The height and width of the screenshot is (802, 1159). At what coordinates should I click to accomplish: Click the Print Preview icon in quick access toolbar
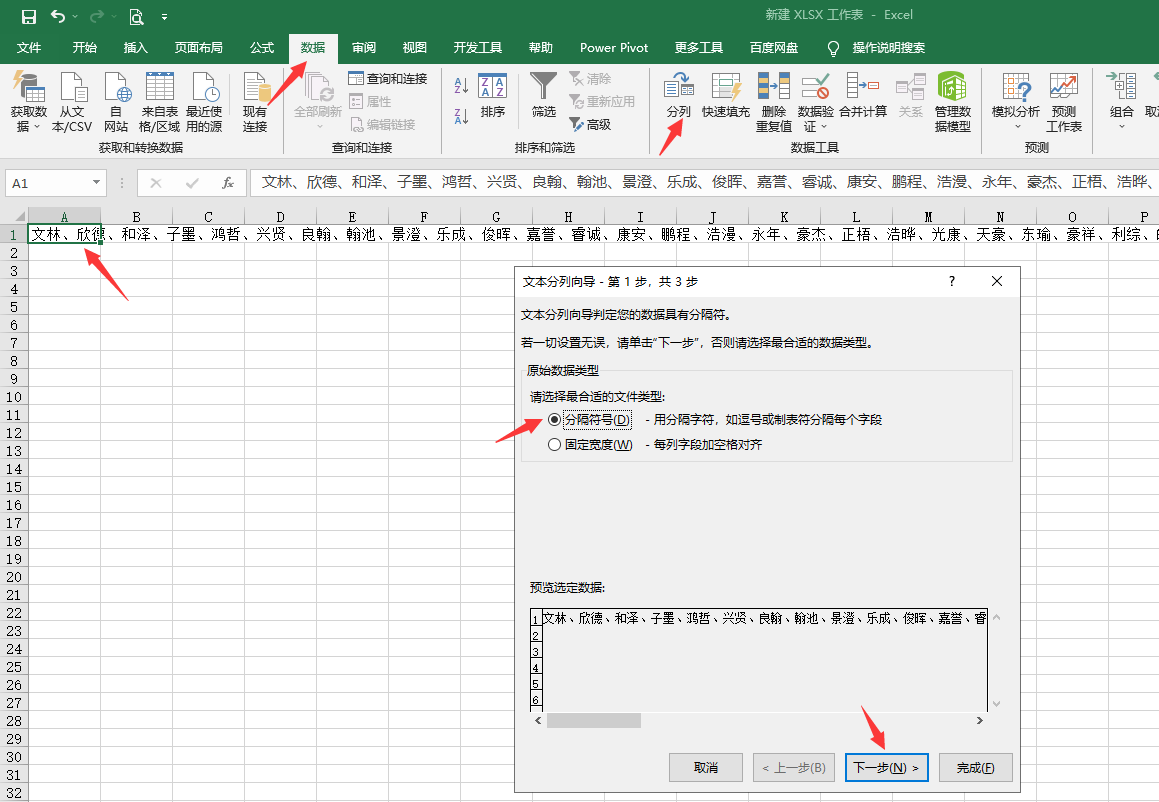pos(136,16)
